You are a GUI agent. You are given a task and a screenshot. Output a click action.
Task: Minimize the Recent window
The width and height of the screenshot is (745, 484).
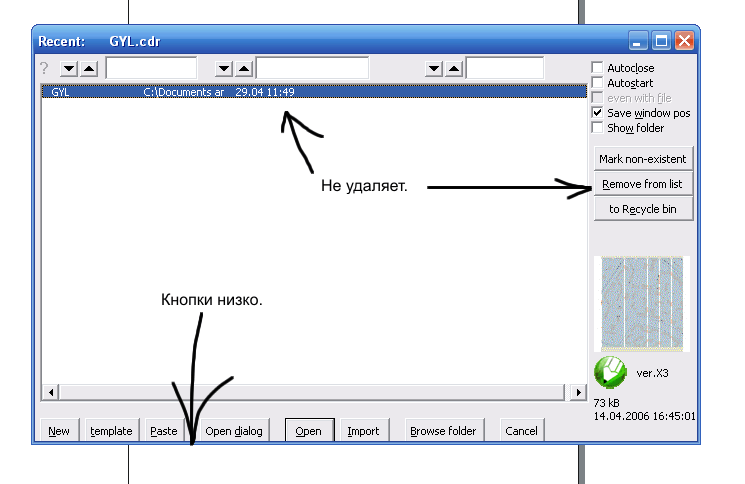click(x=638, y=41)
